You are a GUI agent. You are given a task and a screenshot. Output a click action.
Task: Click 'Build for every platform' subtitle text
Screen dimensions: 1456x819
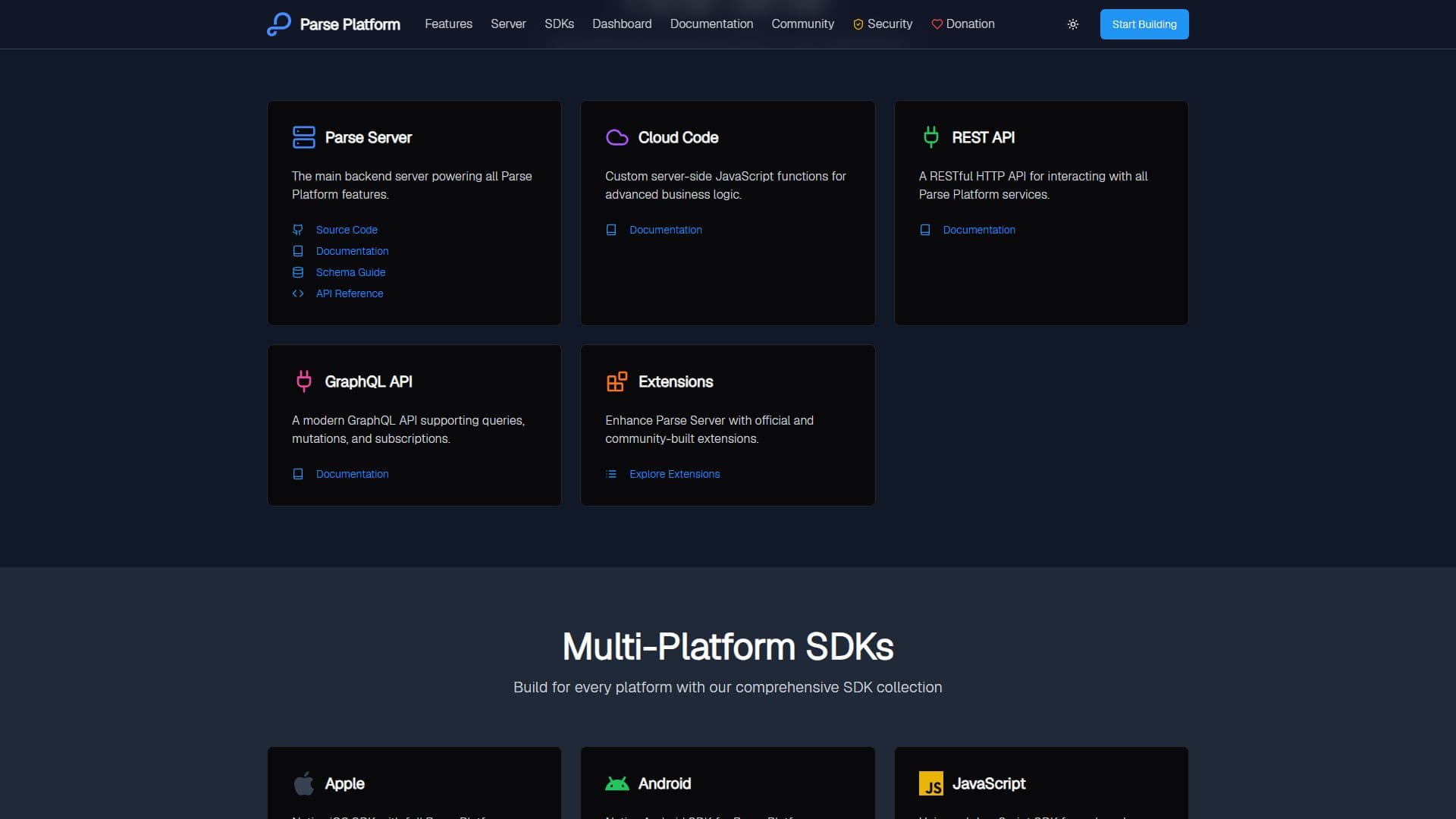[728, 687]
